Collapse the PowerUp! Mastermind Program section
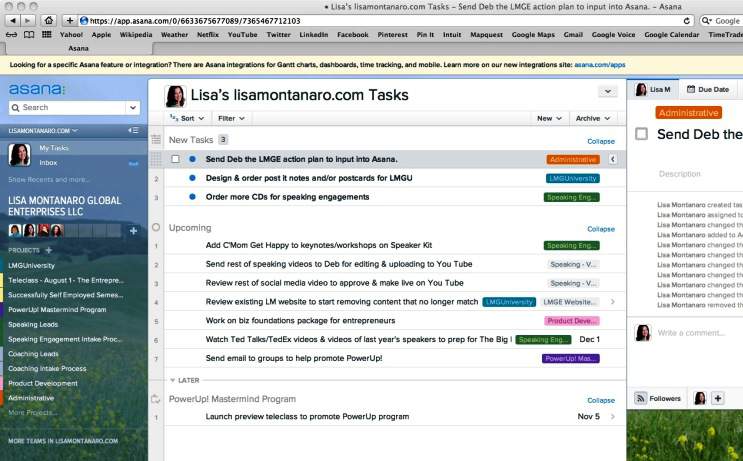 (601, 400)
